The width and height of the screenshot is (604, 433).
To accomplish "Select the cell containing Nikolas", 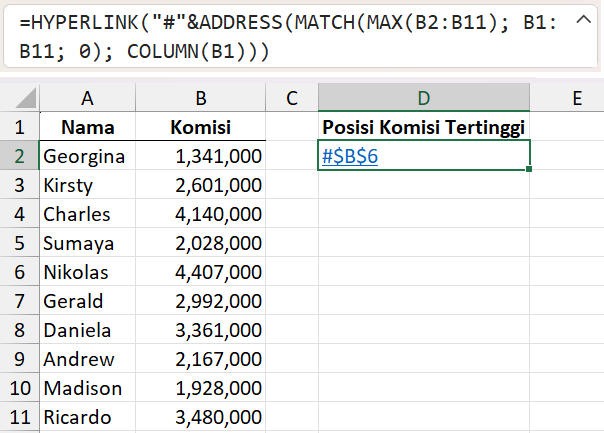I will (x=88, y=272).
